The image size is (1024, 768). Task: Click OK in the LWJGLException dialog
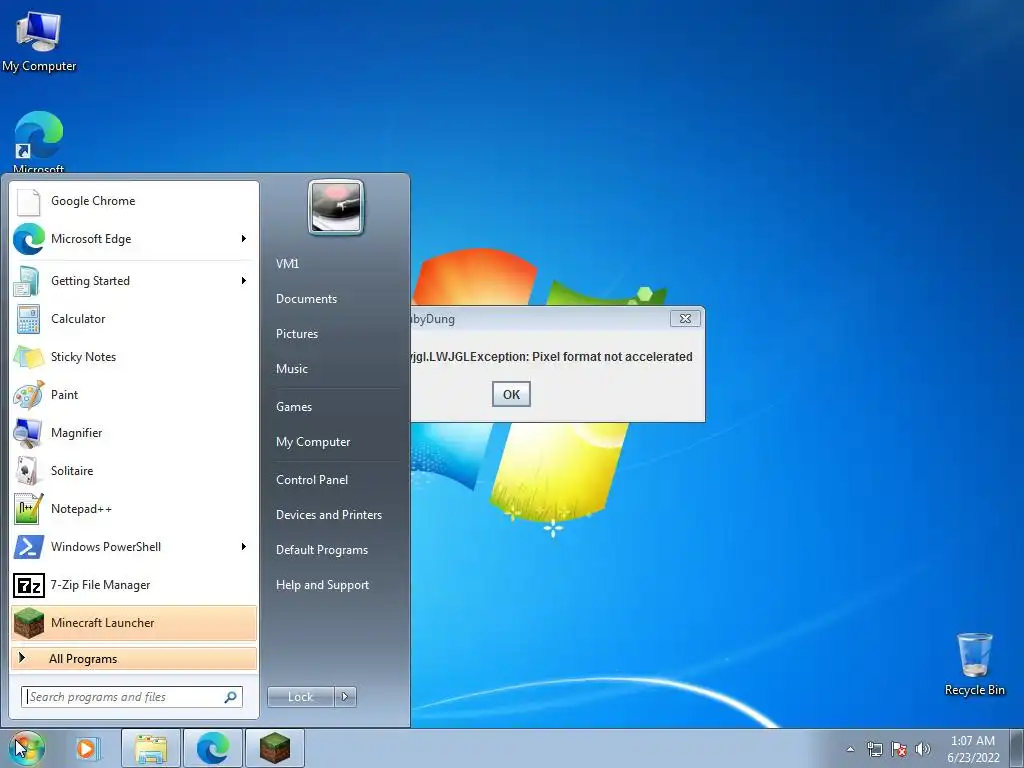[x=511, y=394]
